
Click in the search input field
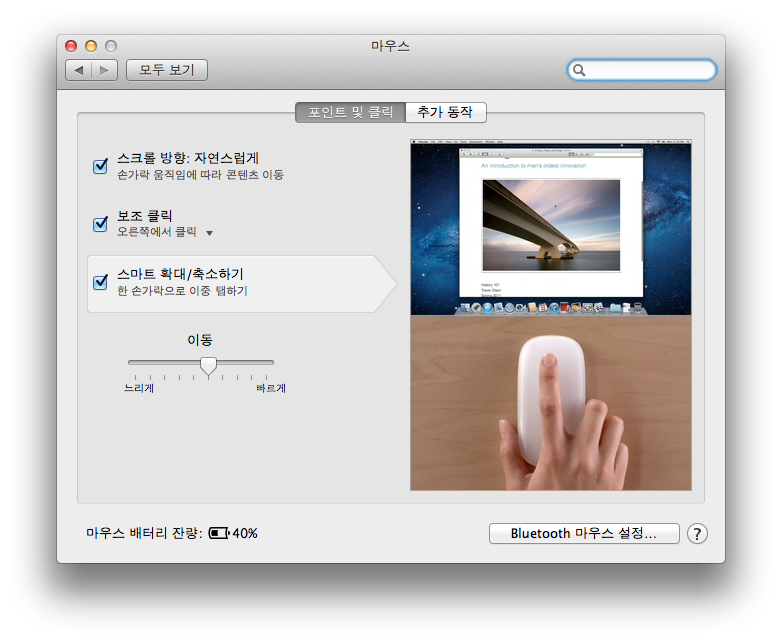tap(642, 70)
